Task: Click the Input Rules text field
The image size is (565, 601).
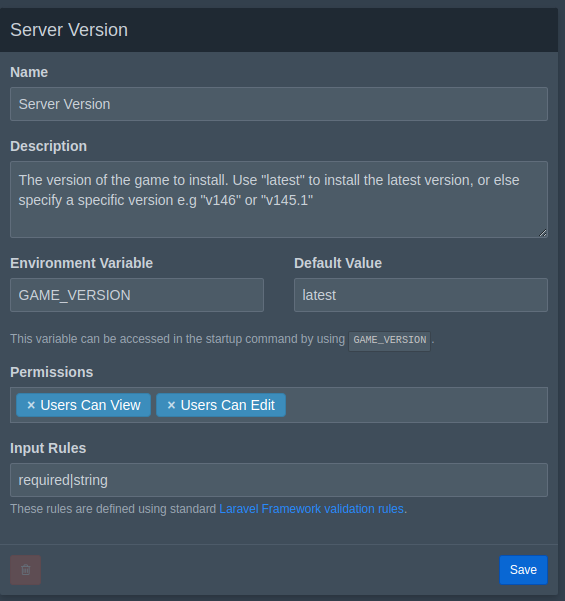Action: [279, 480]
